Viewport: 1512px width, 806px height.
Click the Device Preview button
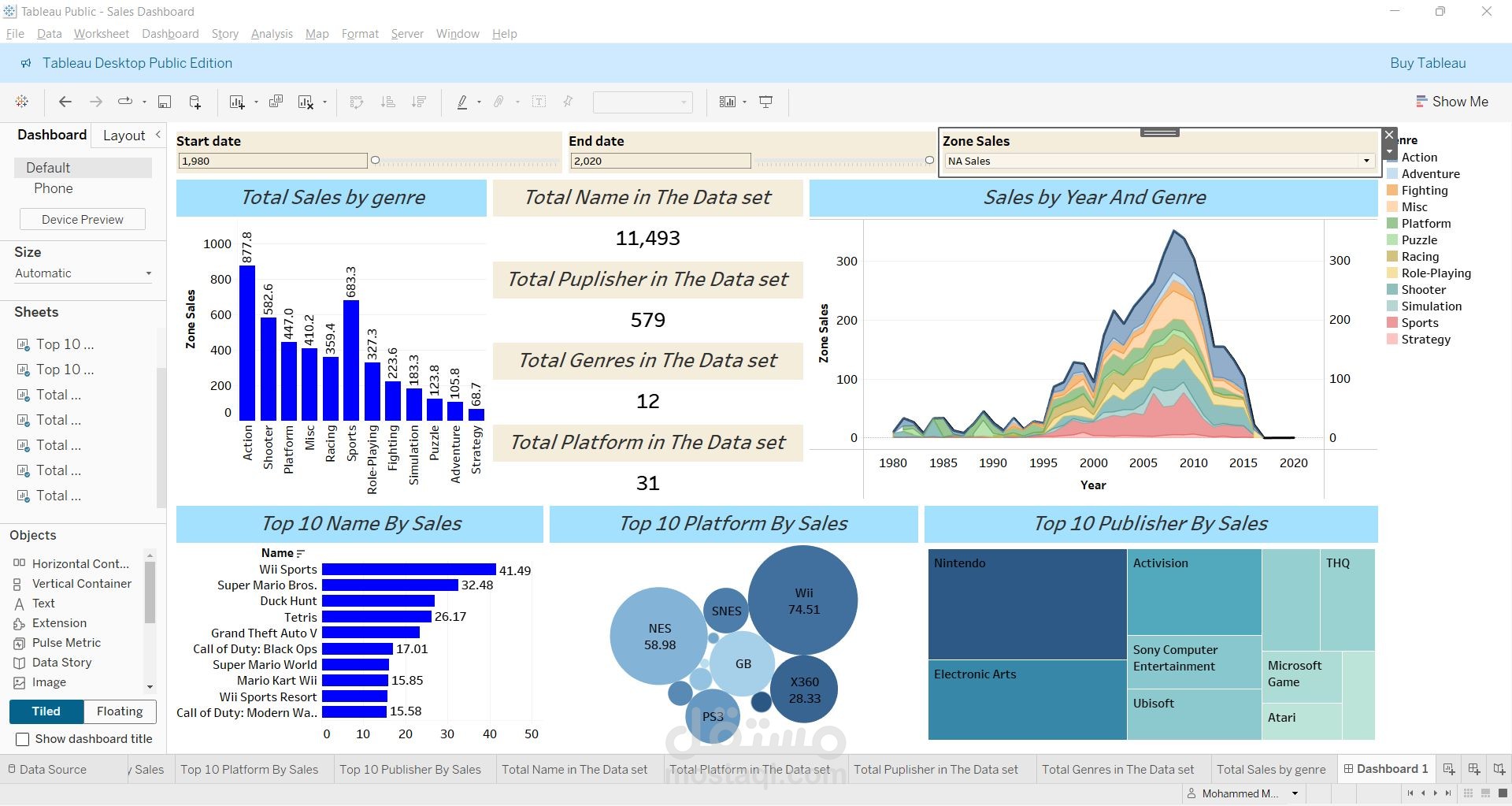[x=82, y=220]
